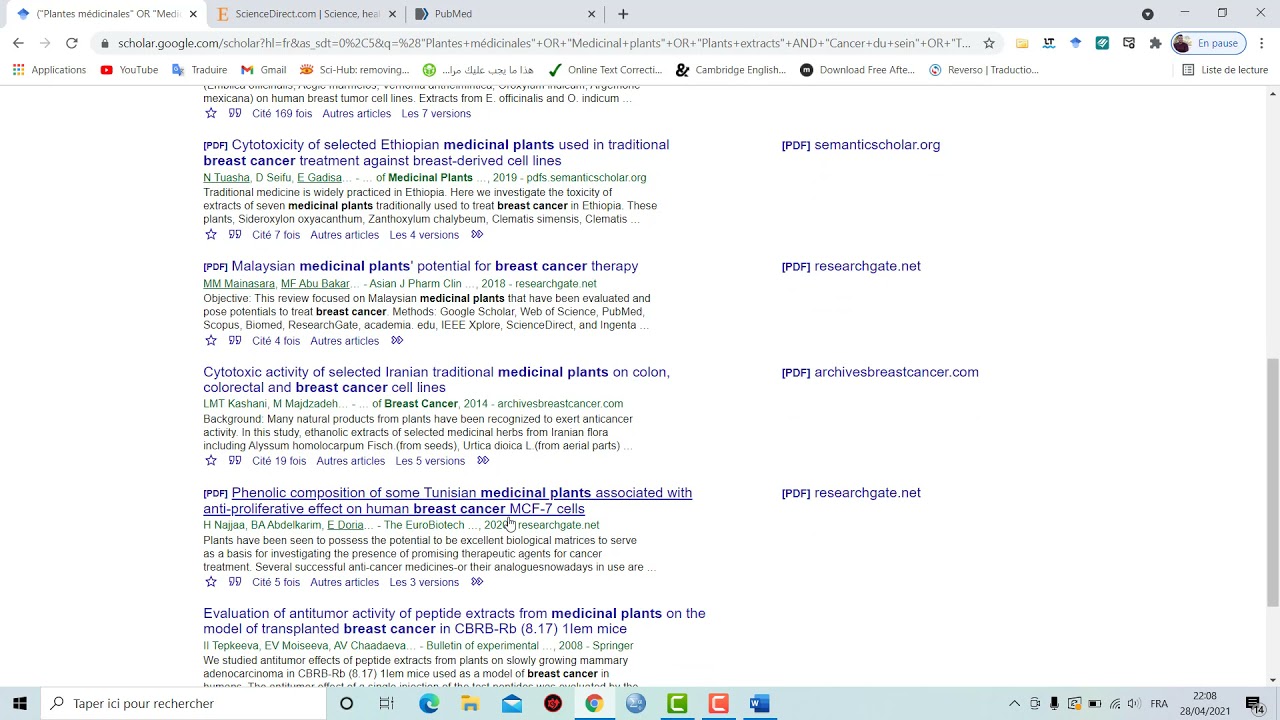Open cite dialog for Tunisian Phenolic composition article

pos(235,582)
